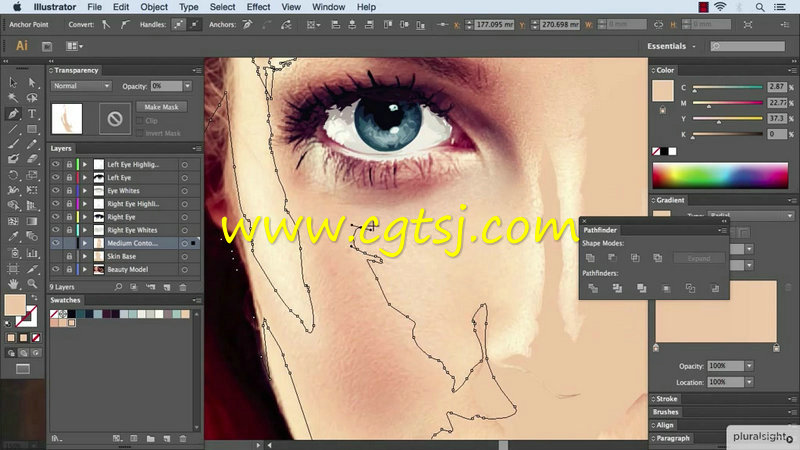Hide the Beauty Model layer
800x450 pixels.
[x=56, y=269]
